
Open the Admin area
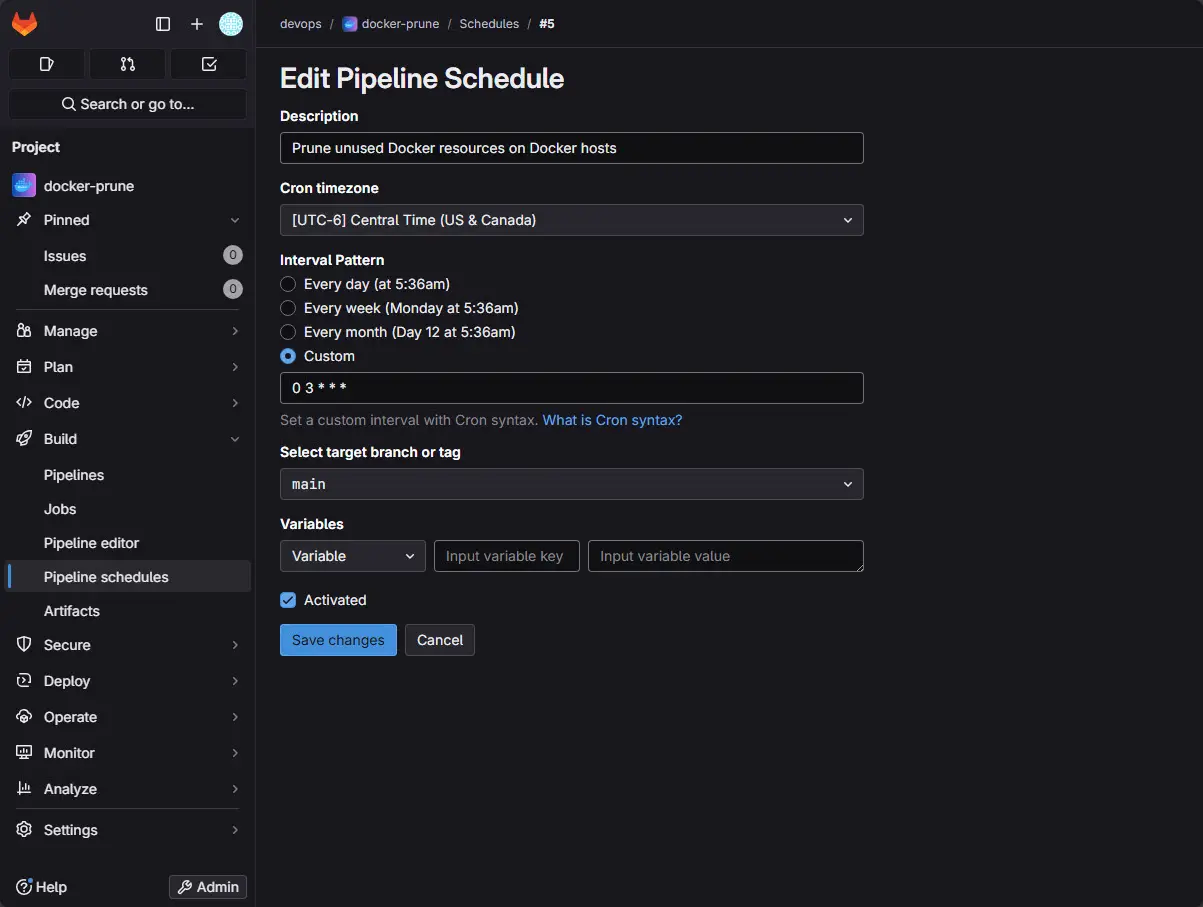tap(207, 886)
